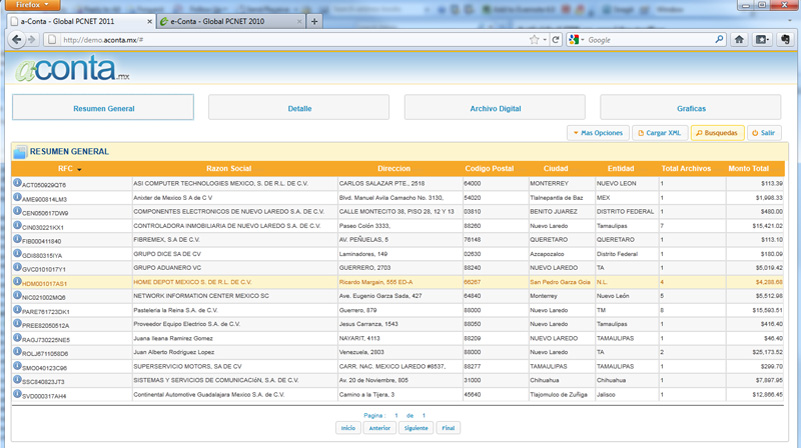Jump to last page with Final

448,428
